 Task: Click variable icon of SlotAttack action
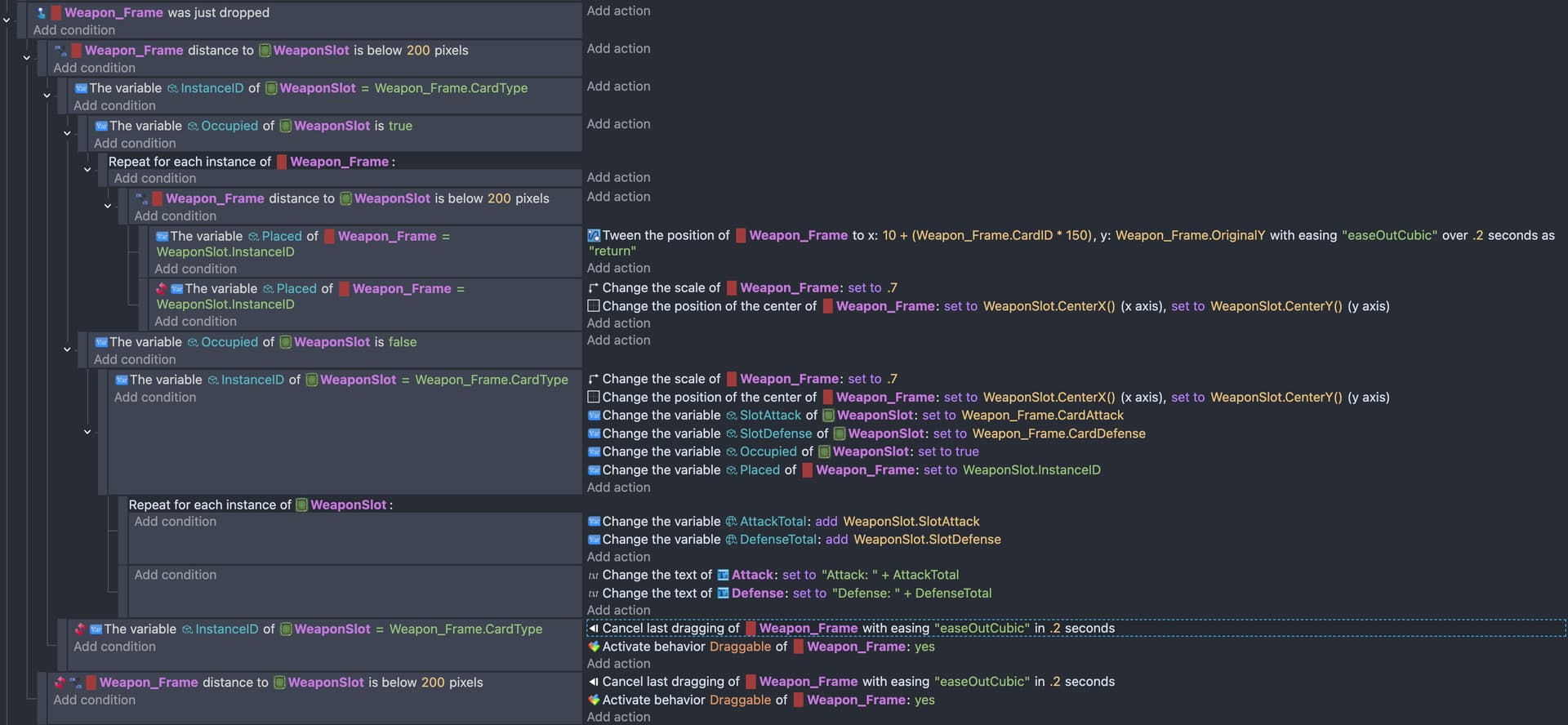(594, 416)
